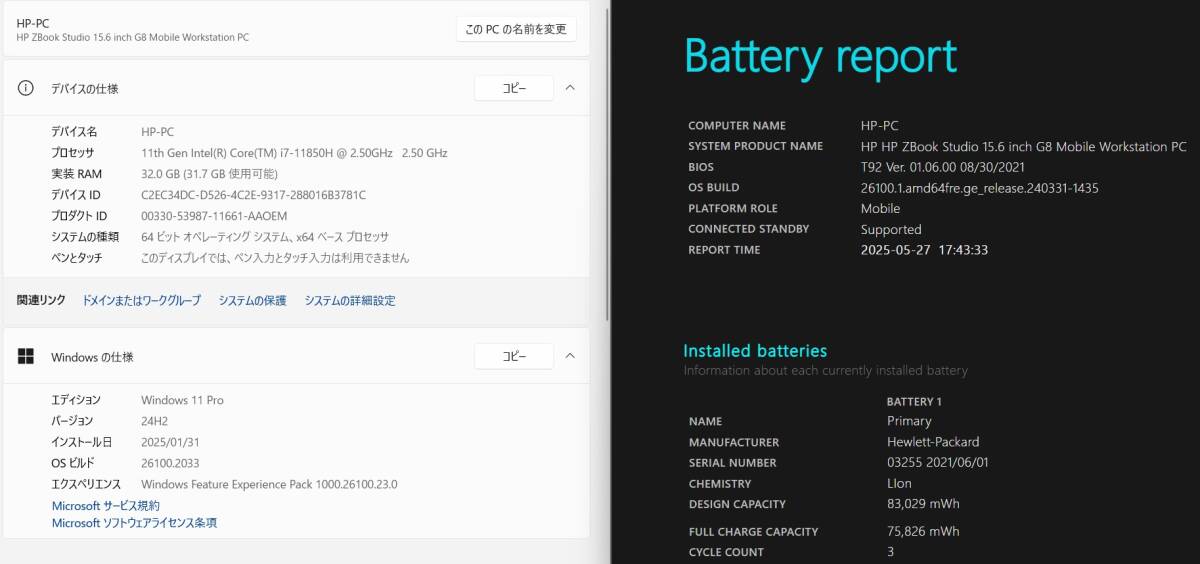Open Microsoft ソフトウェアライセンス条項 link
The image size is (1200, 564).
tap(134, 523)
